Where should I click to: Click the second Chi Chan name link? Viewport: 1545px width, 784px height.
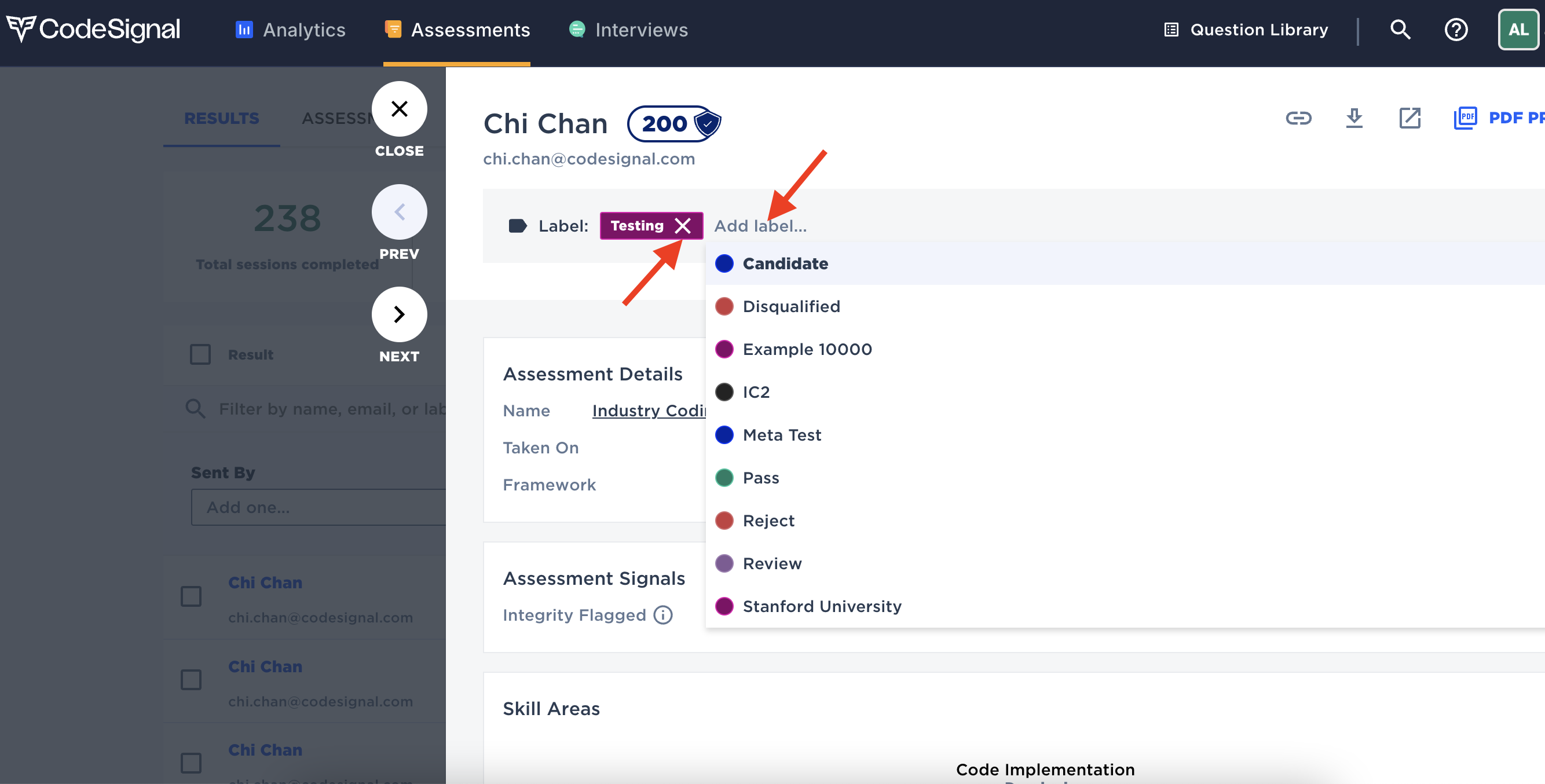(x=265, y=666)
